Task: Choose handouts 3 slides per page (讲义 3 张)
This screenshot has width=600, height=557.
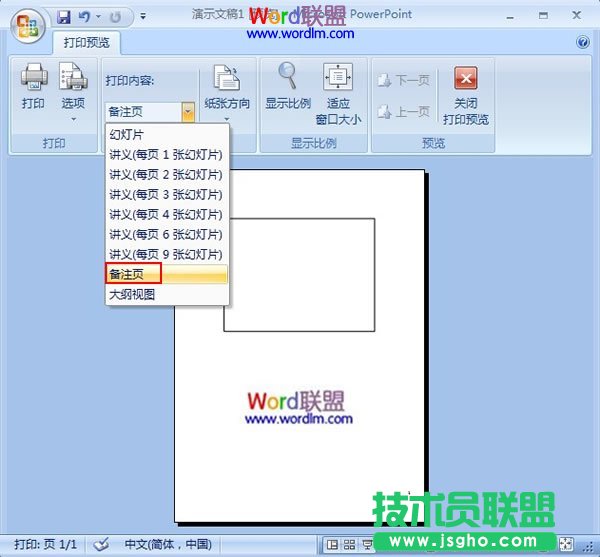Action: click(167, 194)
